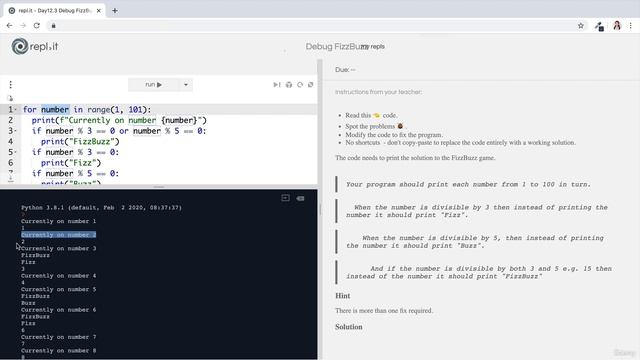
Task: Click the repl.it logo
Action: (x=35, y=47)
